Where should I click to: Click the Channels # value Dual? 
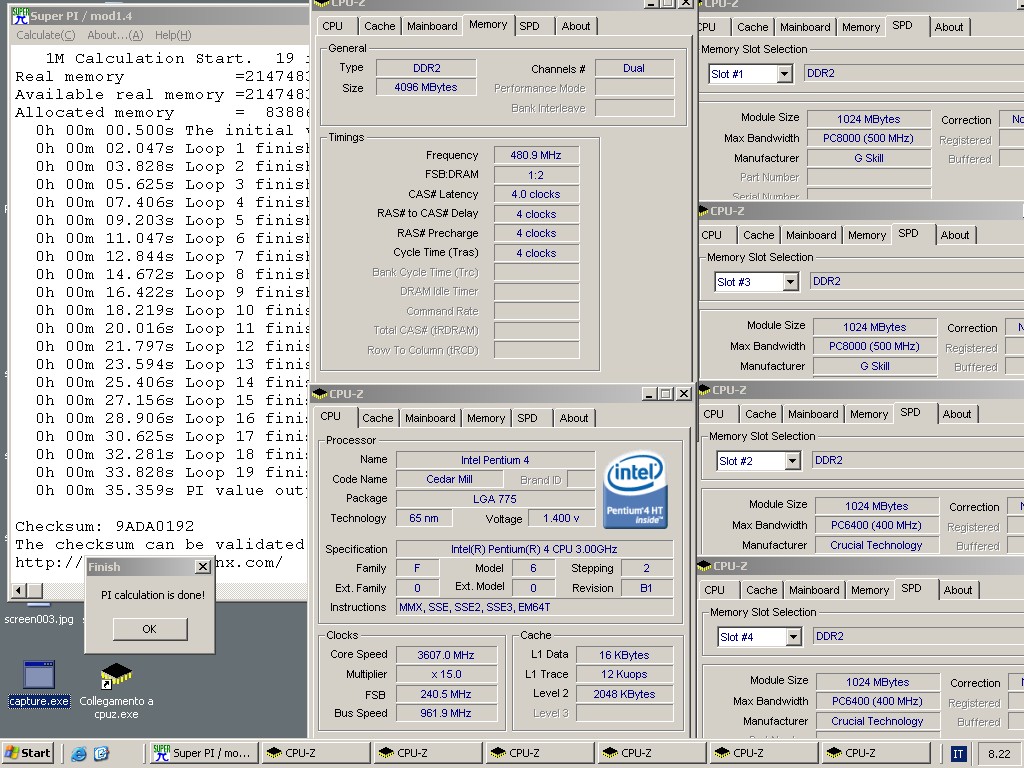pos(634,68)
